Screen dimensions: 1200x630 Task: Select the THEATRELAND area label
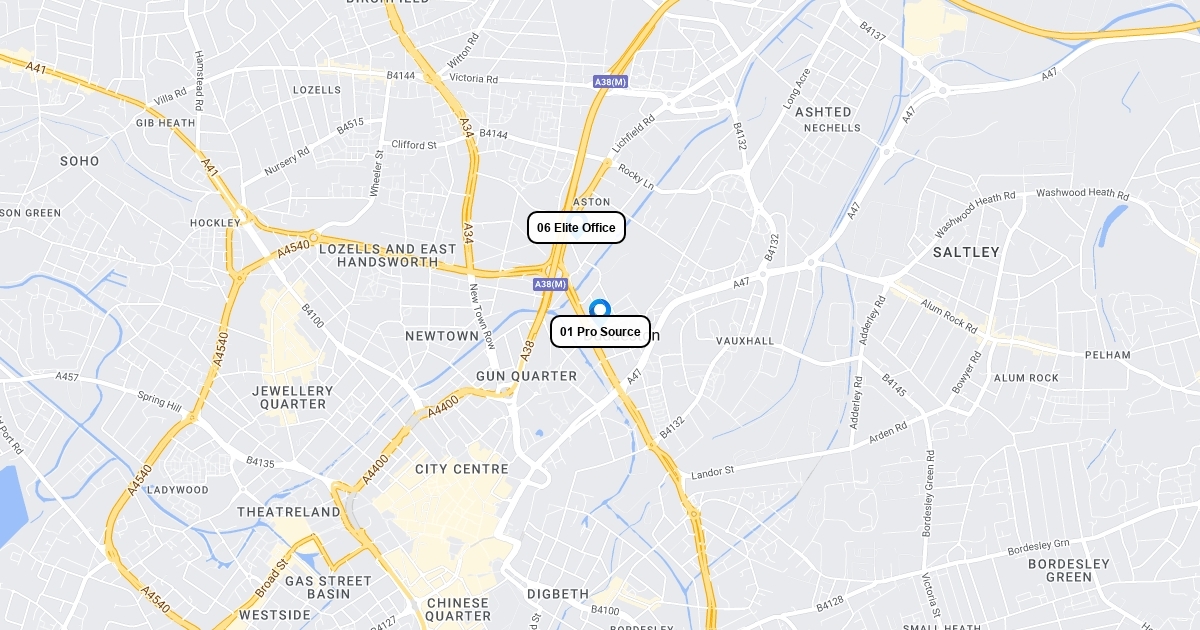pyautogui.click(x=289, y=512)
